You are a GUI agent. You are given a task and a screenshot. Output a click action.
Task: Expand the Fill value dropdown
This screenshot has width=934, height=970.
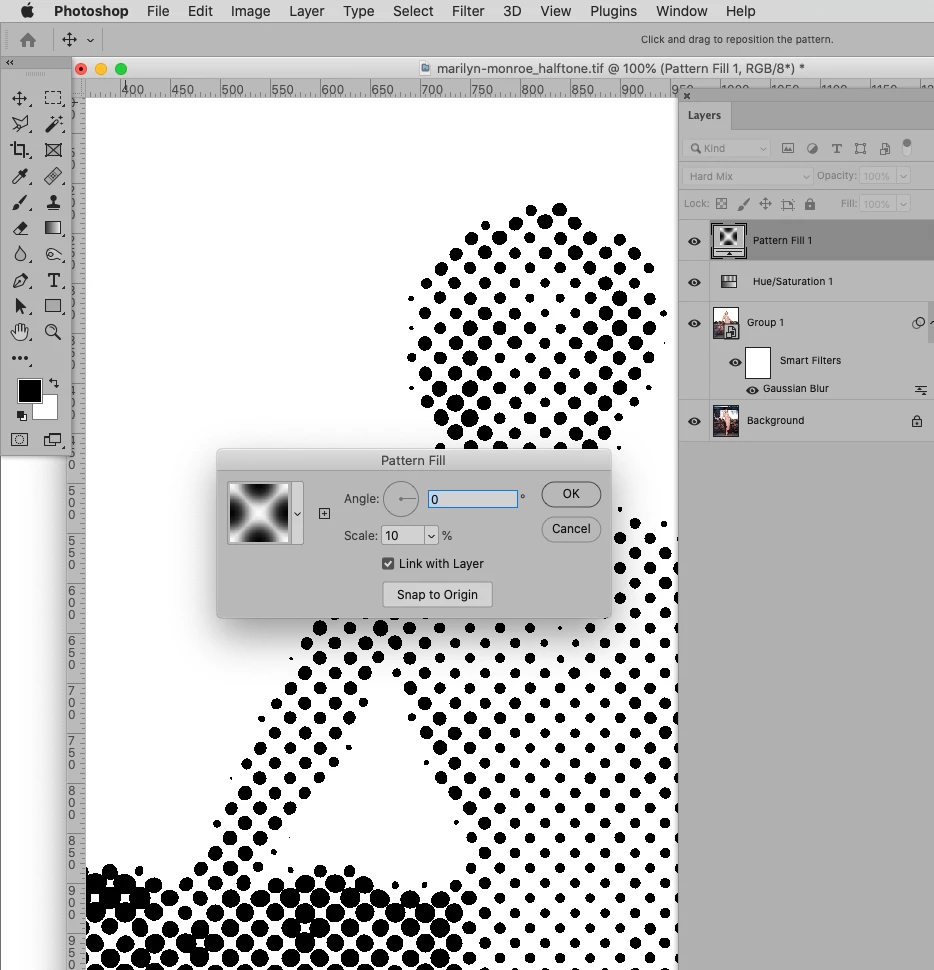[x=903, y=204]
